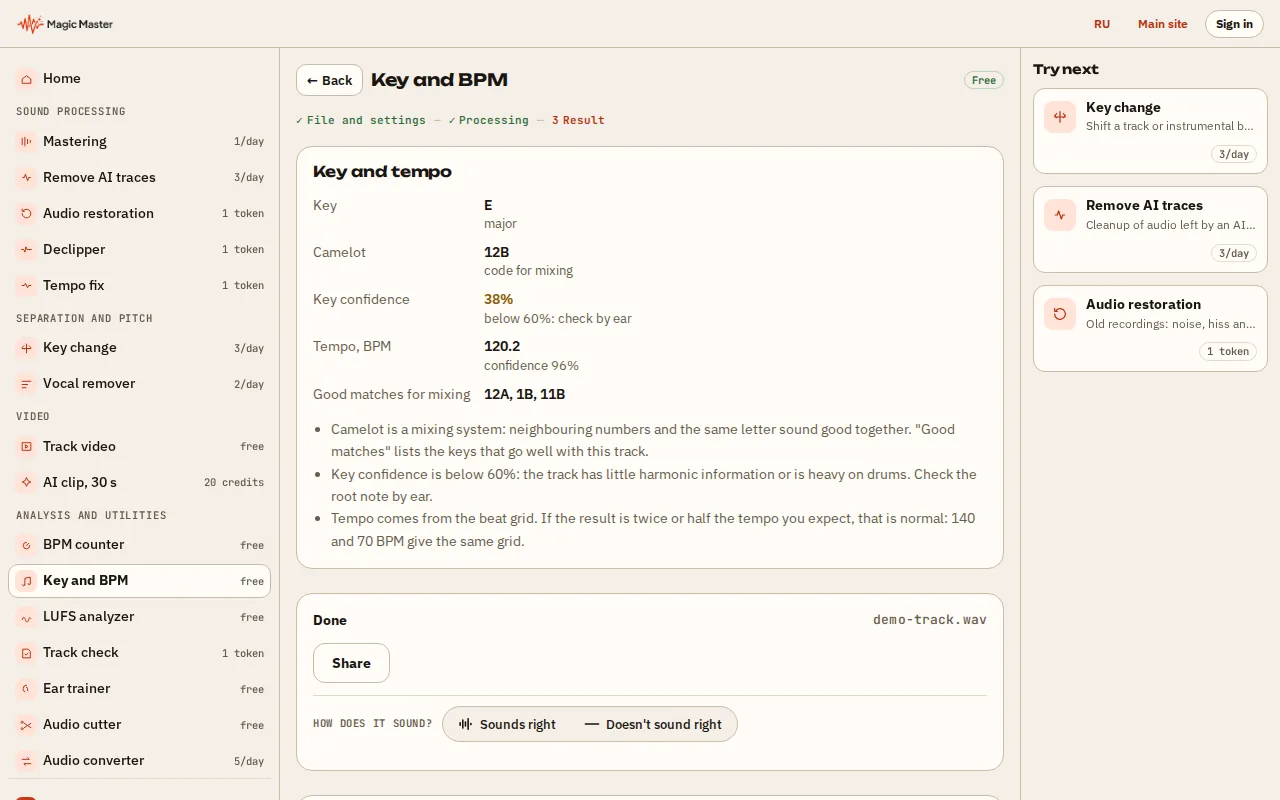Click the 38% key confidence value
1280x800 pixels.
click(x=498, y=299)
